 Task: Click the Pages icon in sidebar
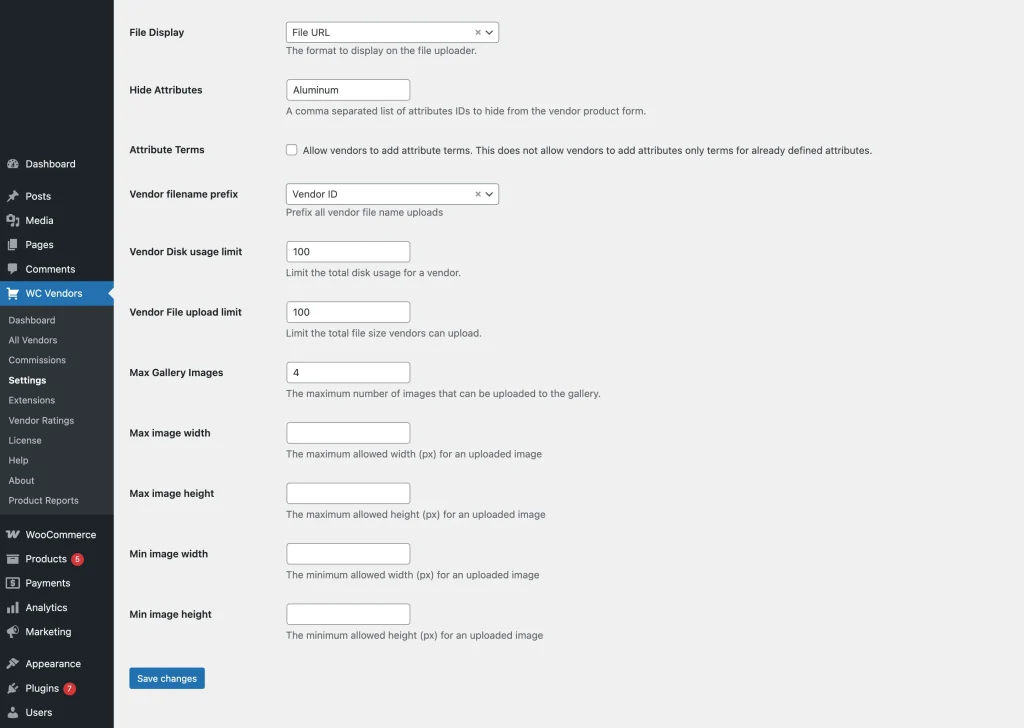tap(13, 245)
